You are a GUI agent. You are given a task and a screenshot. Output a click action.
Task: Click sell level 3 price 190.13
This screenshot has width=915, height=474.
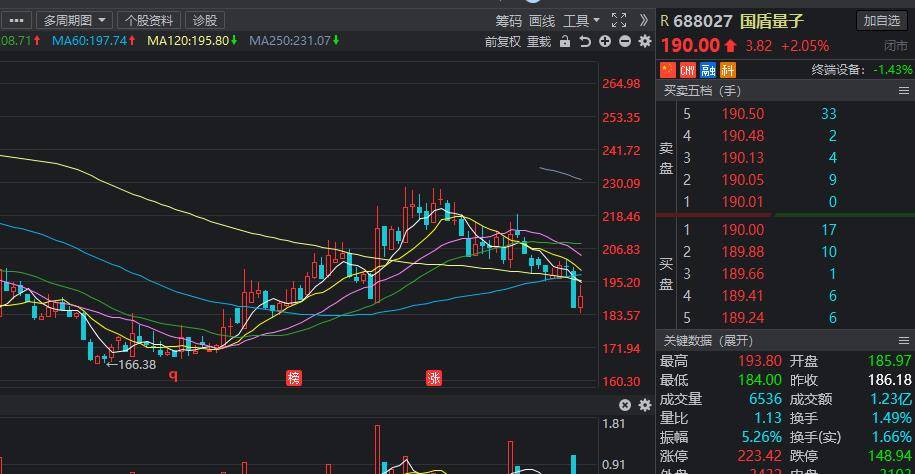(x=742, y=158)
